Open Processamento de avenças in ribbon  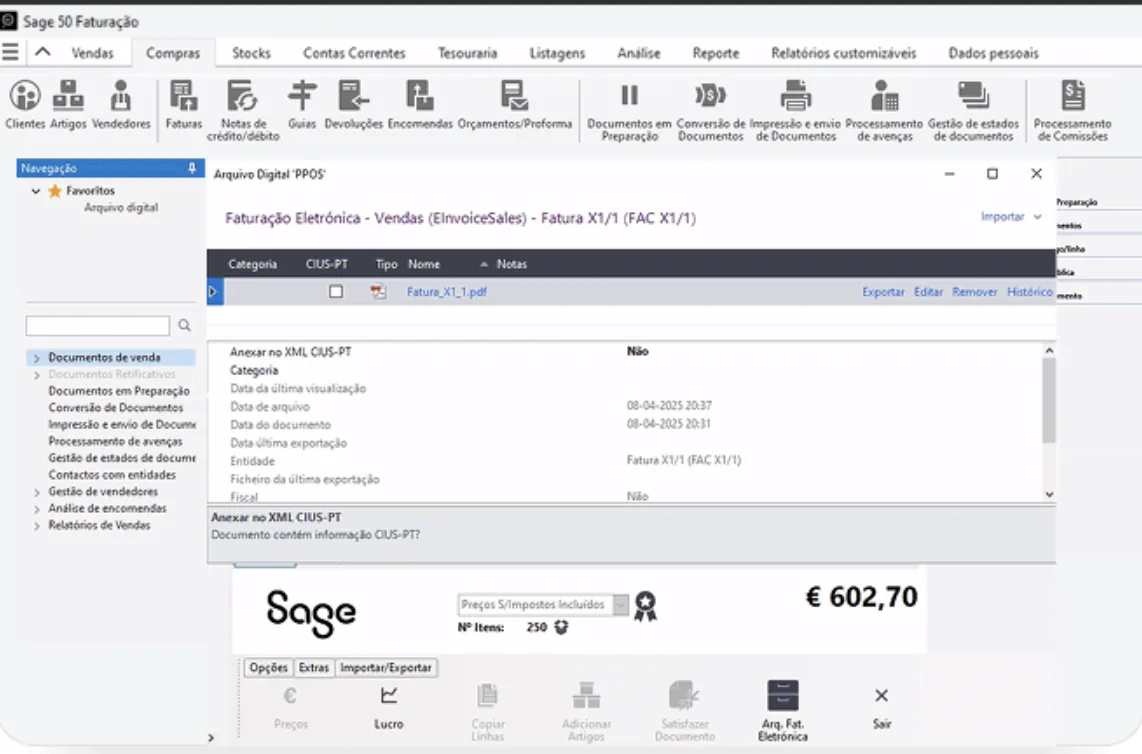884,111
